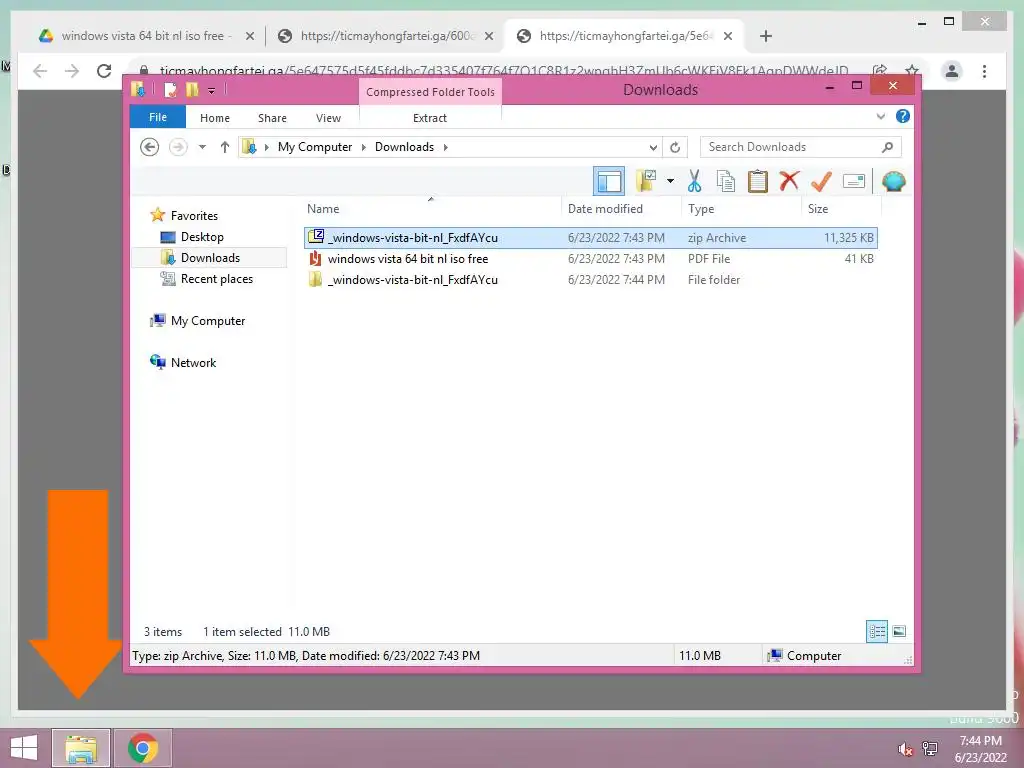This screenshot has width=1024, height=768.
Task: Open the Quick Access Toolbar customize dropdown
Action: (x=212, y=91)
